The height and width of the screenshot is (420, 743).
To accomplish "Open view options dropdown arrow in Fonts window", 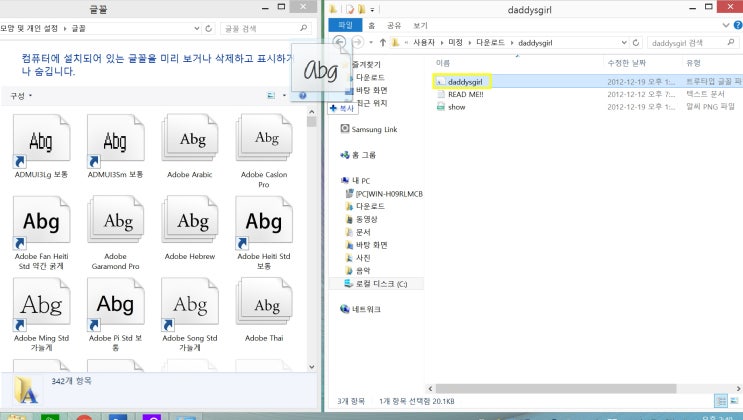I will [284, 96].
